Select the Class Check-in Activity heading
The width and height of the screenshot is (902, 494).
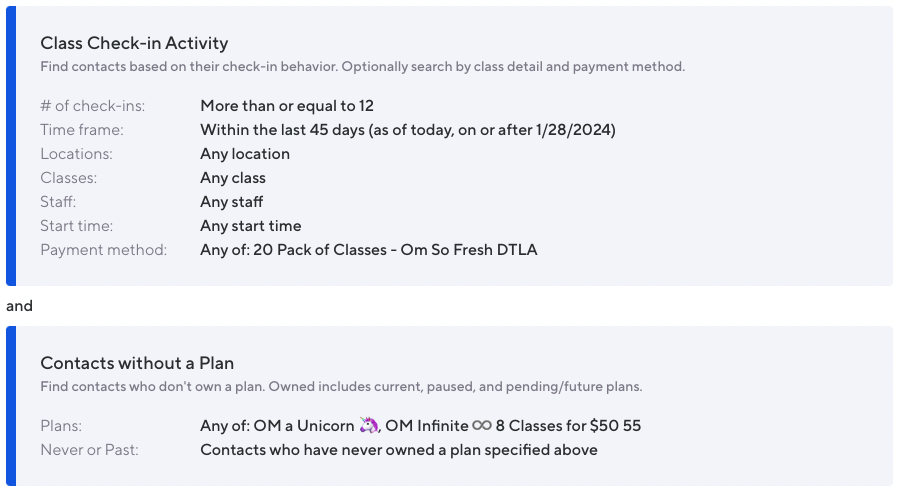point(134,43)
